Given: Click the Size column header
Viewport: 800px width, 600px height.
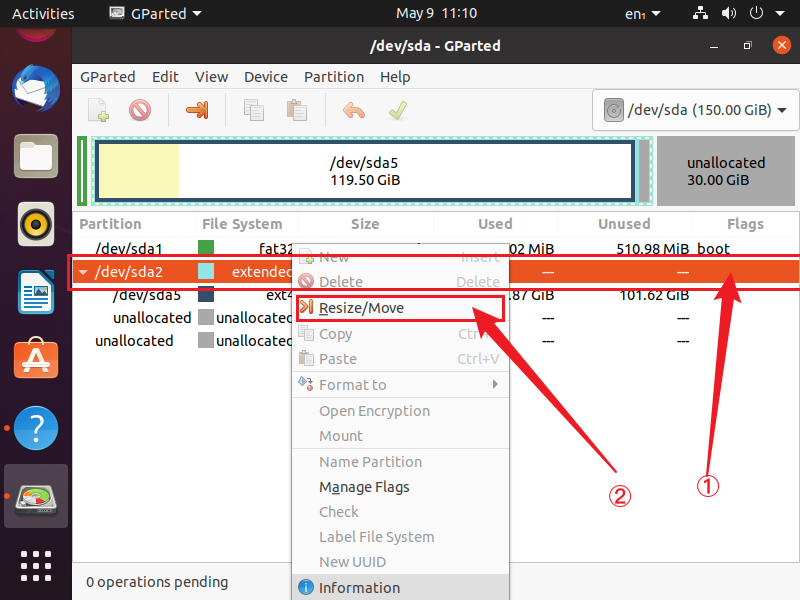Looking at the screenshot, I should (x=365, y=224).
